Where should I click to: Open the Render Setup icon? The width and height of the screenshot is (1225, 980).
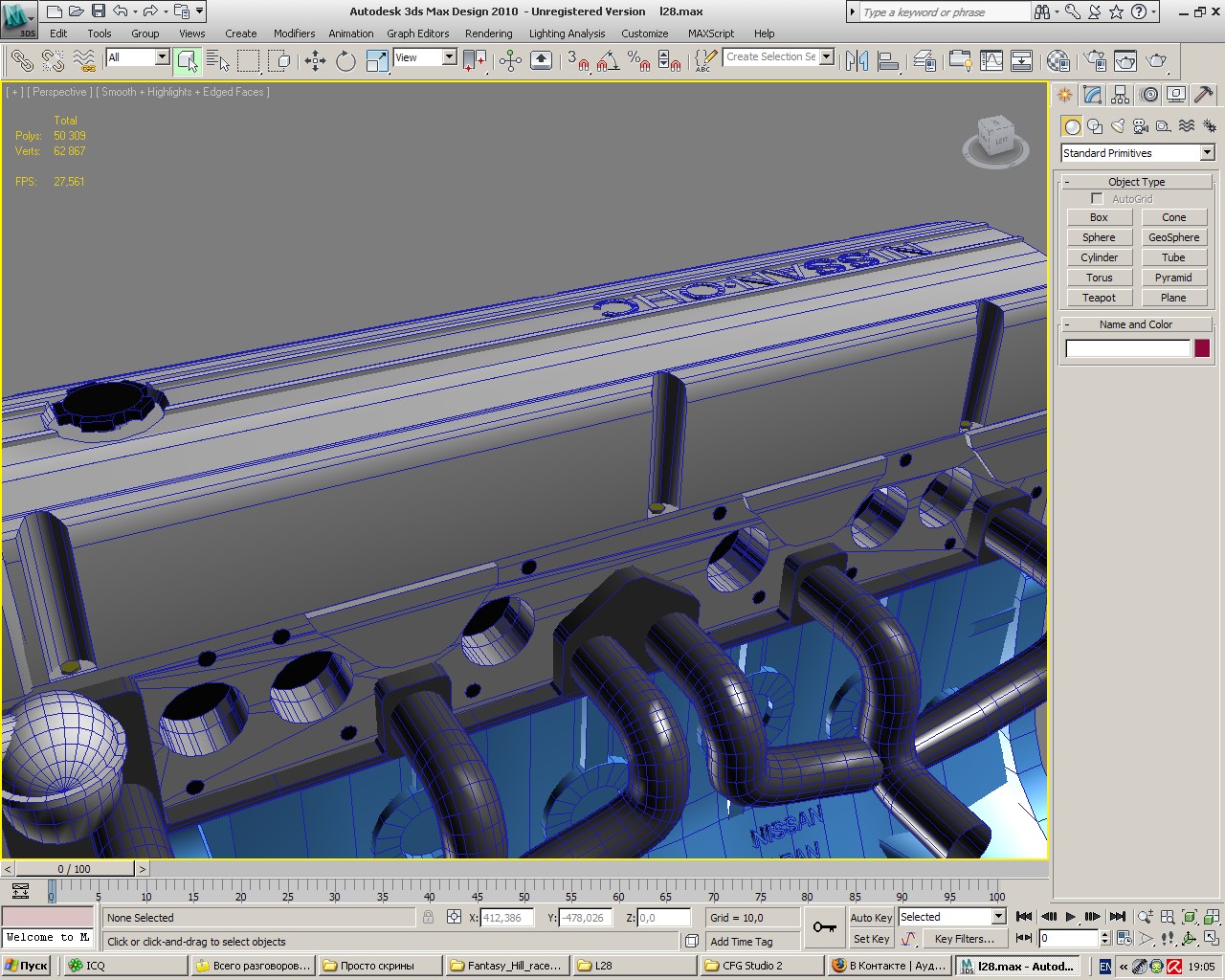[1095, 61]
